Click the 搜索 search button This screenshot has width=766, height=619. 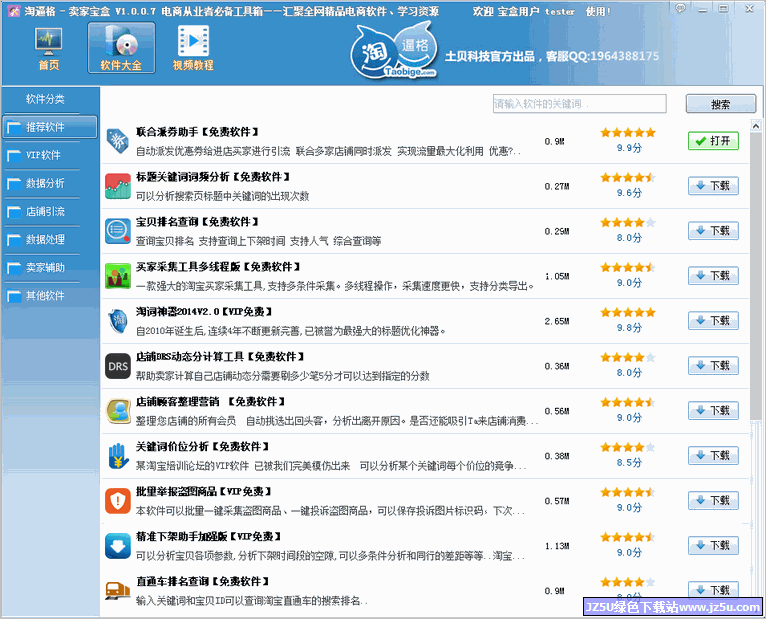point(721,104)
